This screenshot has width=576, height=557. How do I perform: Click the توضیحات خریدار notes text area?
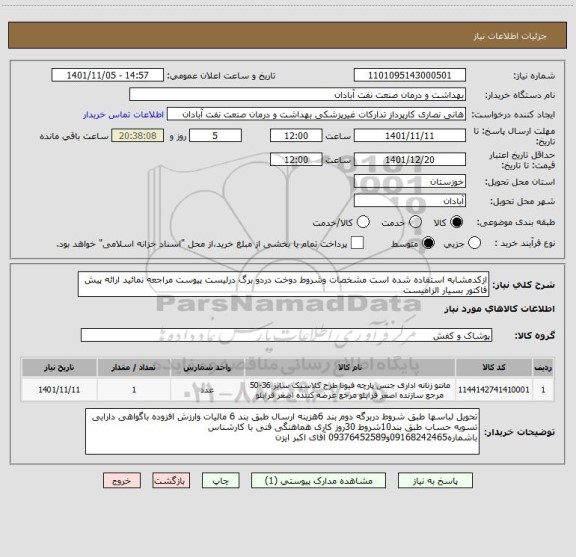[x=282, y=431]
